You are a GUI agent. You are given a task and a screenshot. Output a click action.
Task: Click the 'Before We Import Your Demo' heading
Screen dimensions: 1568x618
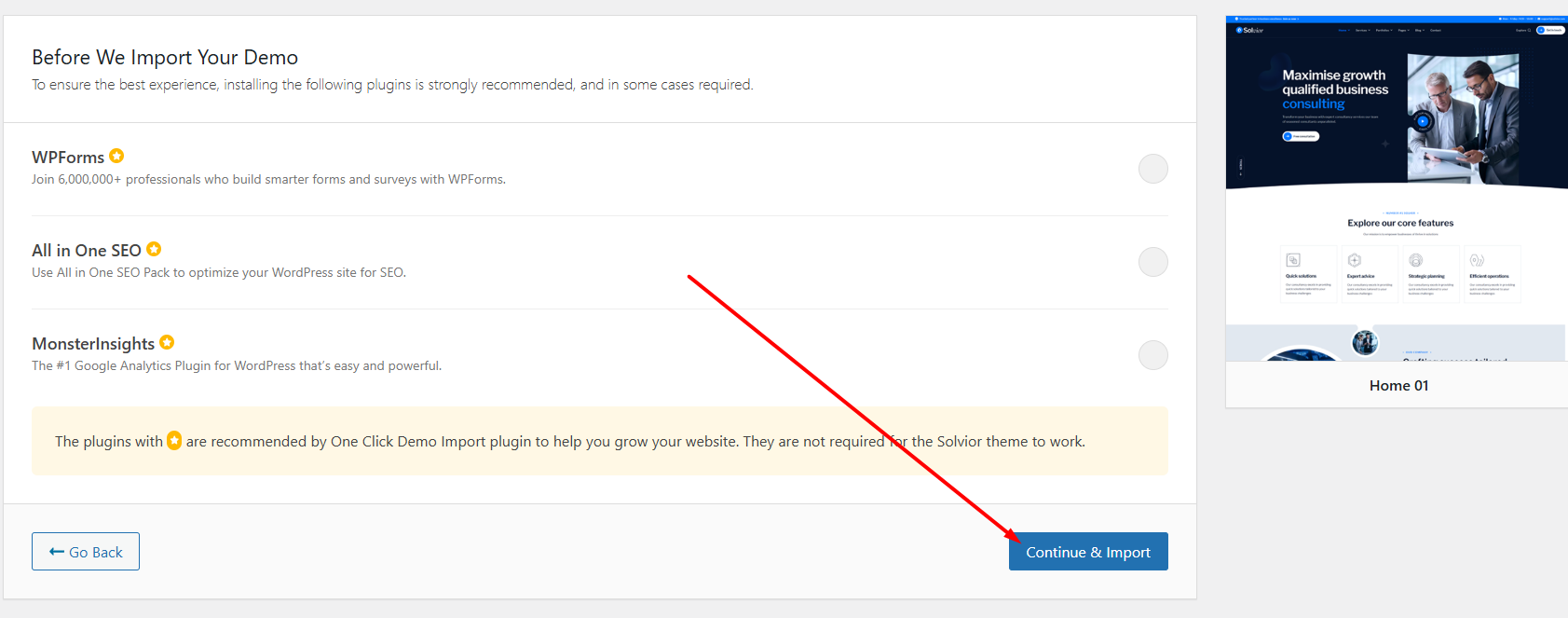coord(165,57)
